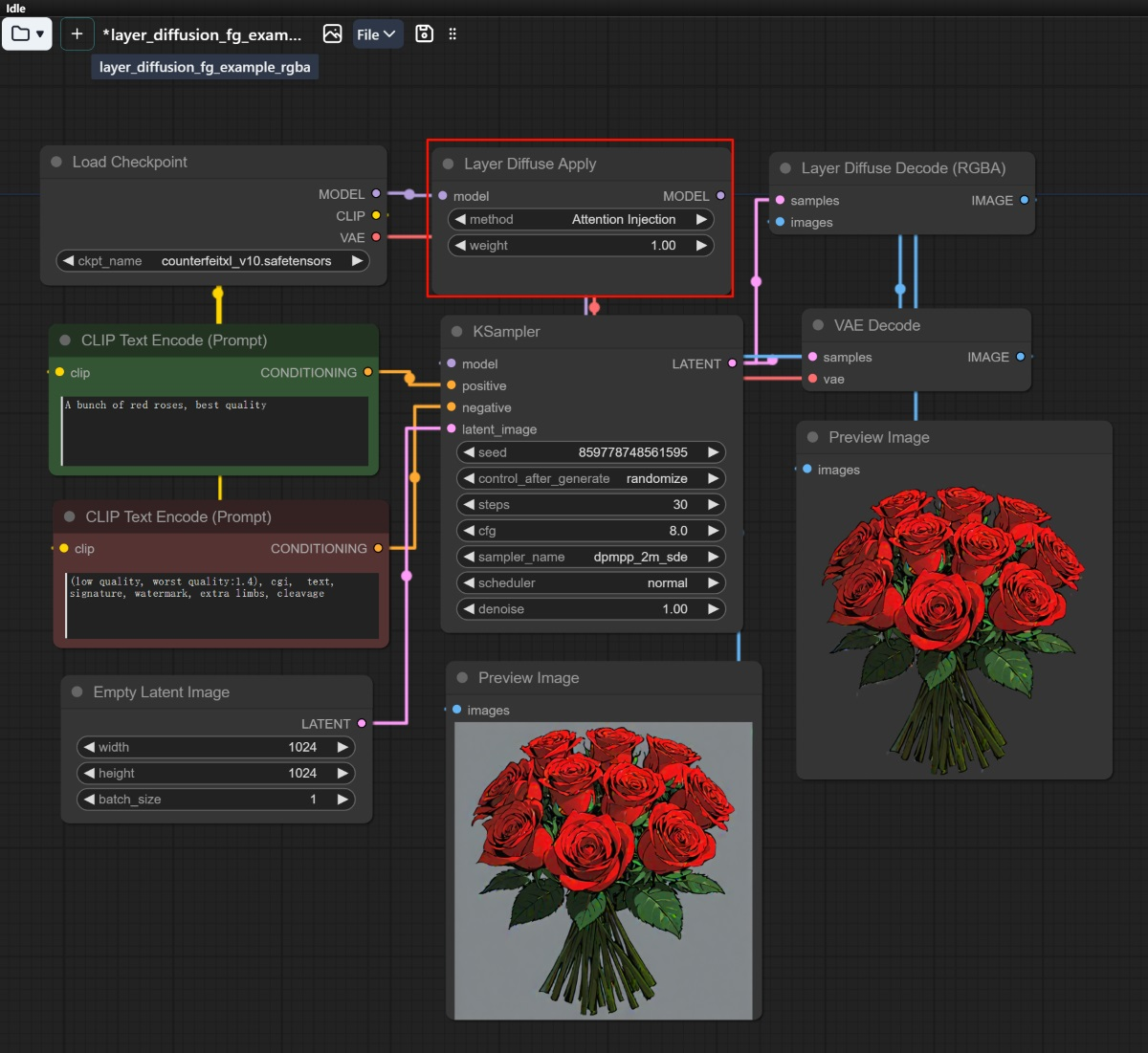The height and width of the screenshot is (1053, 1148).
Task: Increase steps value using right arrow
Action: [x=713, y=504]
